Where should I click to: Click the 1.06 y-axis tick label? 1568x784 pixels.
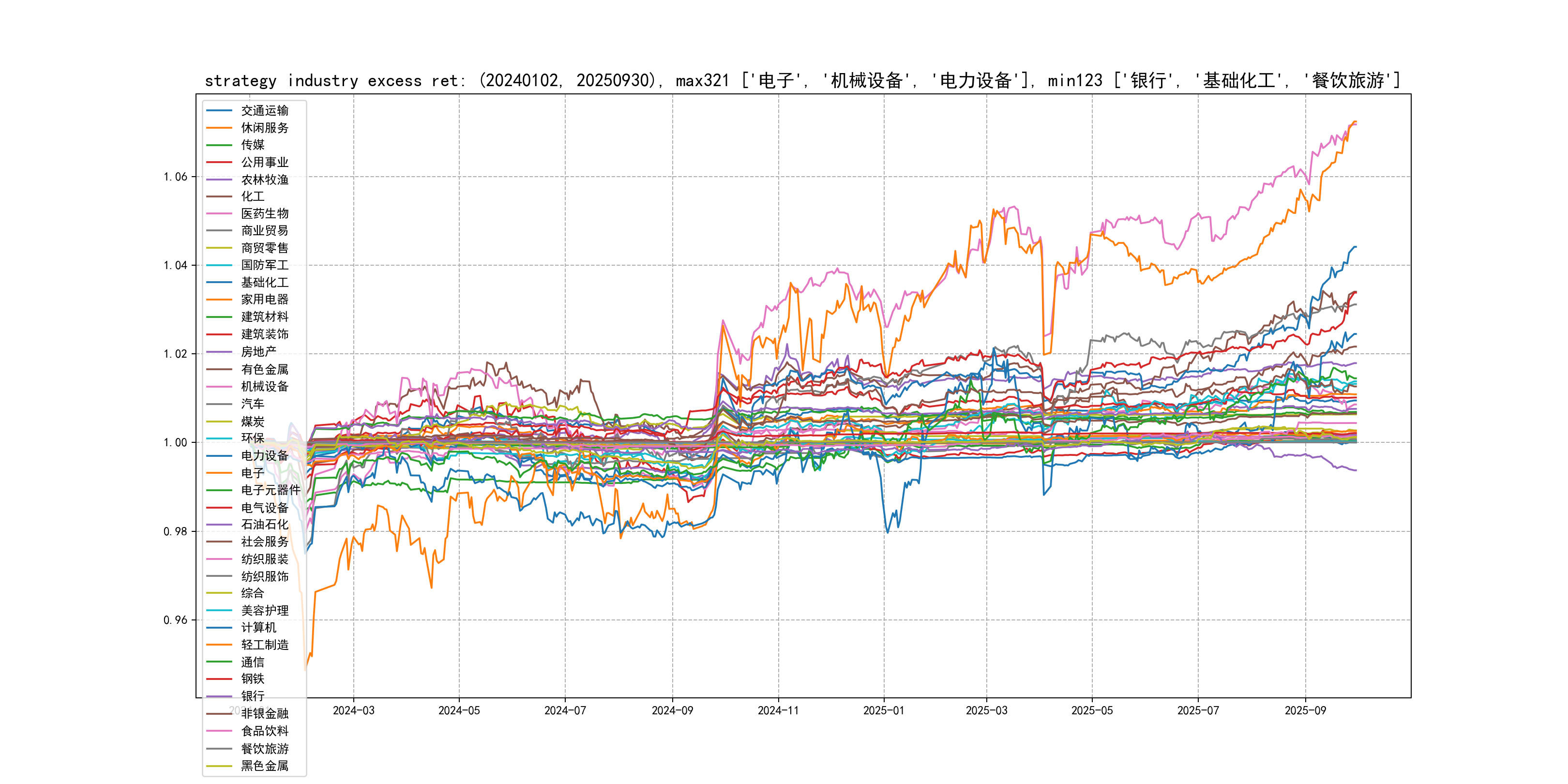(175, 177)
